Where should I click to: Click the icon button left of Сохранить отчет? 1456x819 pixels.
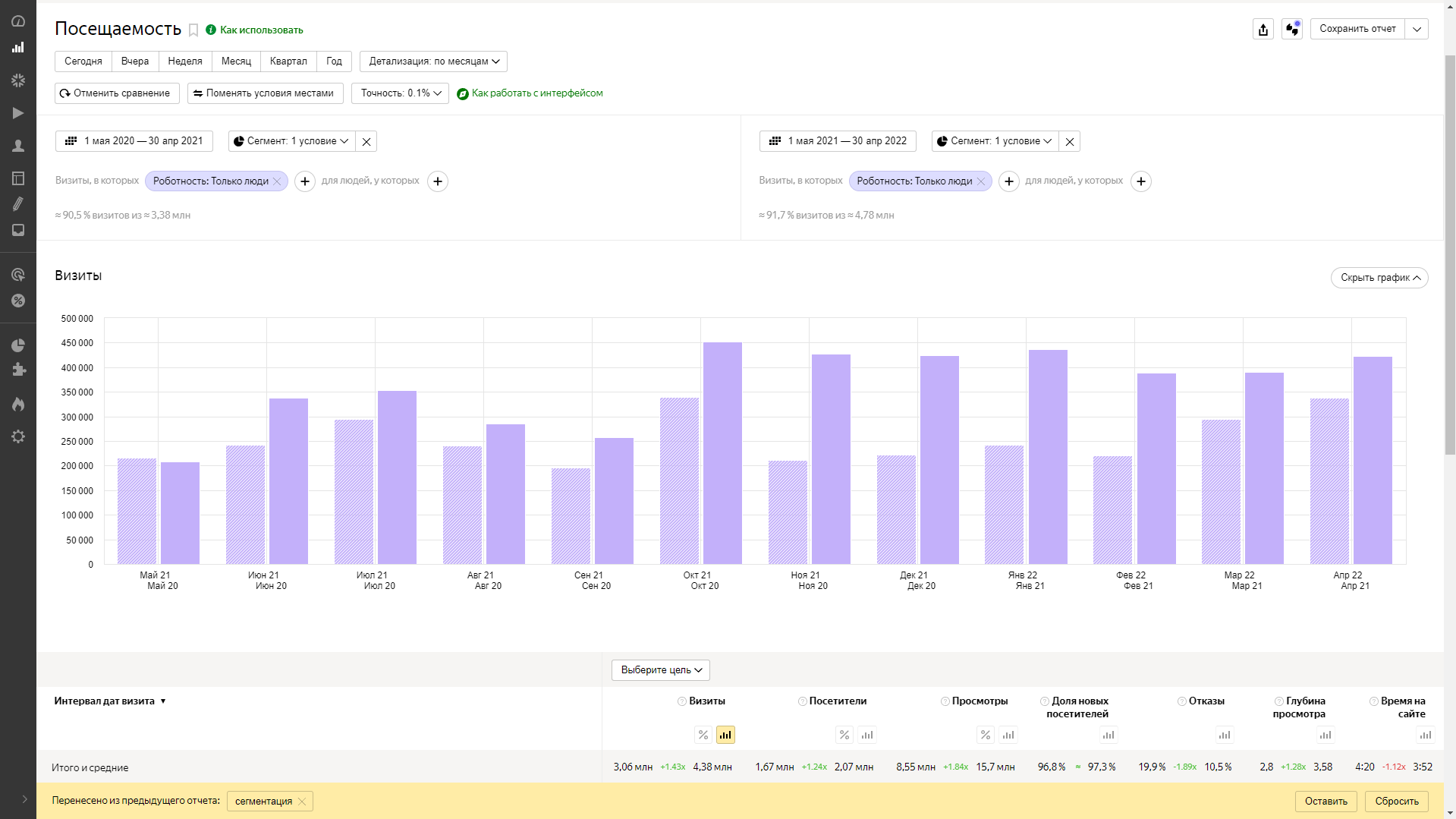click(1292, 29)
